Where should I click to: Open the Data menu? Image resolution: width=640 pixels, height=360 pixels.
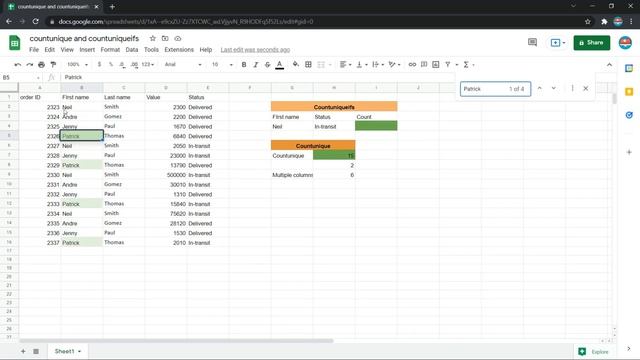131,50
